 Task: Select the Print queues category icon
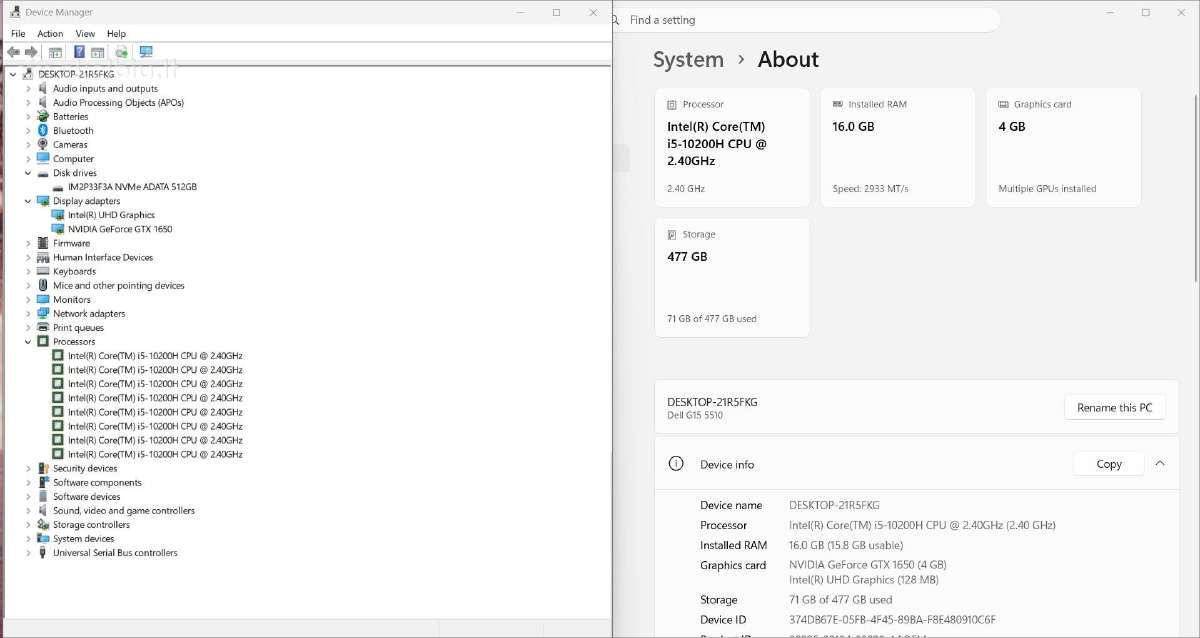(x=43, y=327)
